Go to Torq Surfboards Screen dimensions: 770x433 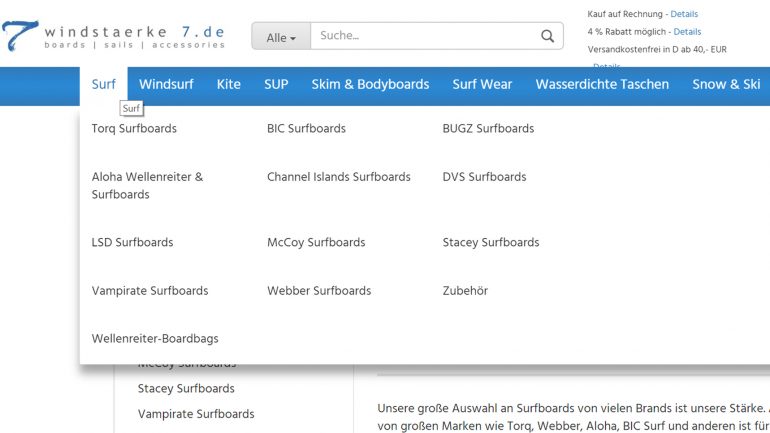point(134,129)
